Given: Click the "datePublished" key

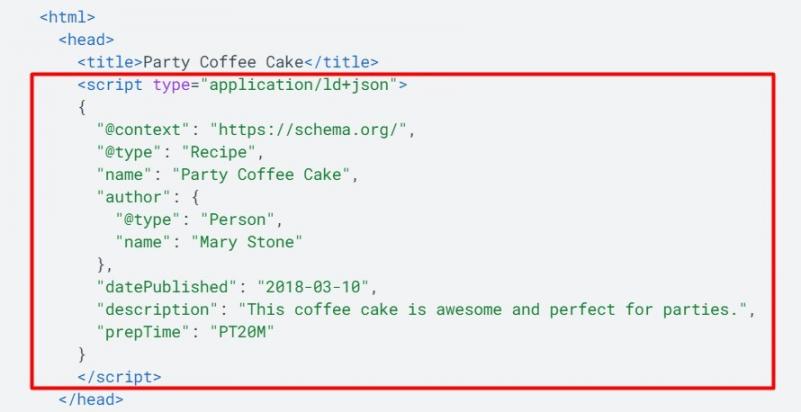Looking at the screenshot, I should pos(167,287).
